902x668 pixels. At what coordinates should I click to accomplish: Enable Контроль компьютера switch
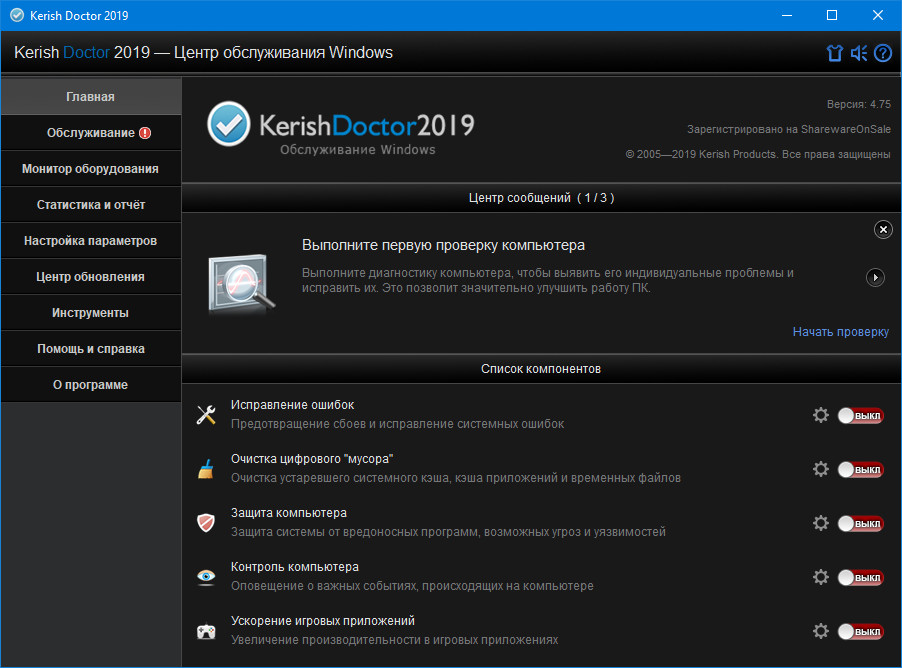pos(860,577)
